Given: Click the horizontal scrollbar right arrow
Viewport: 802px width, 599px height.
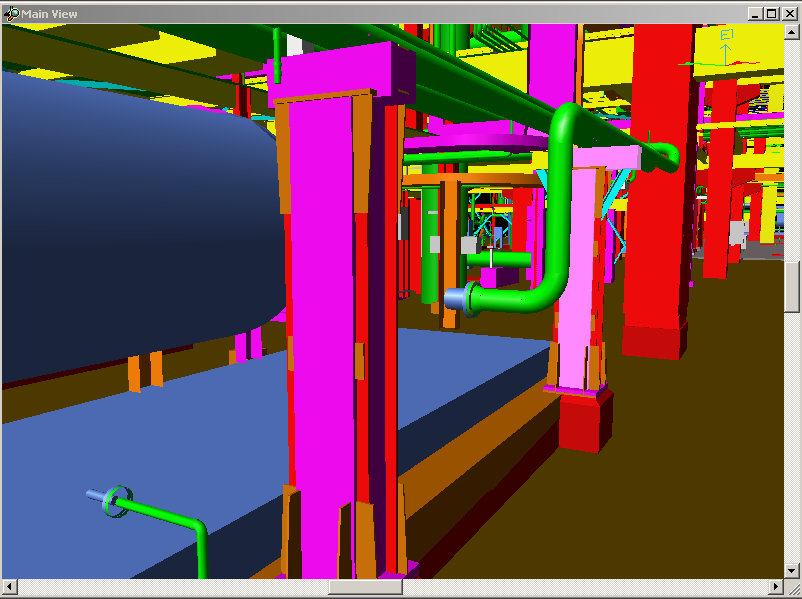Looking at the screenshot, I should coord(776,587).
